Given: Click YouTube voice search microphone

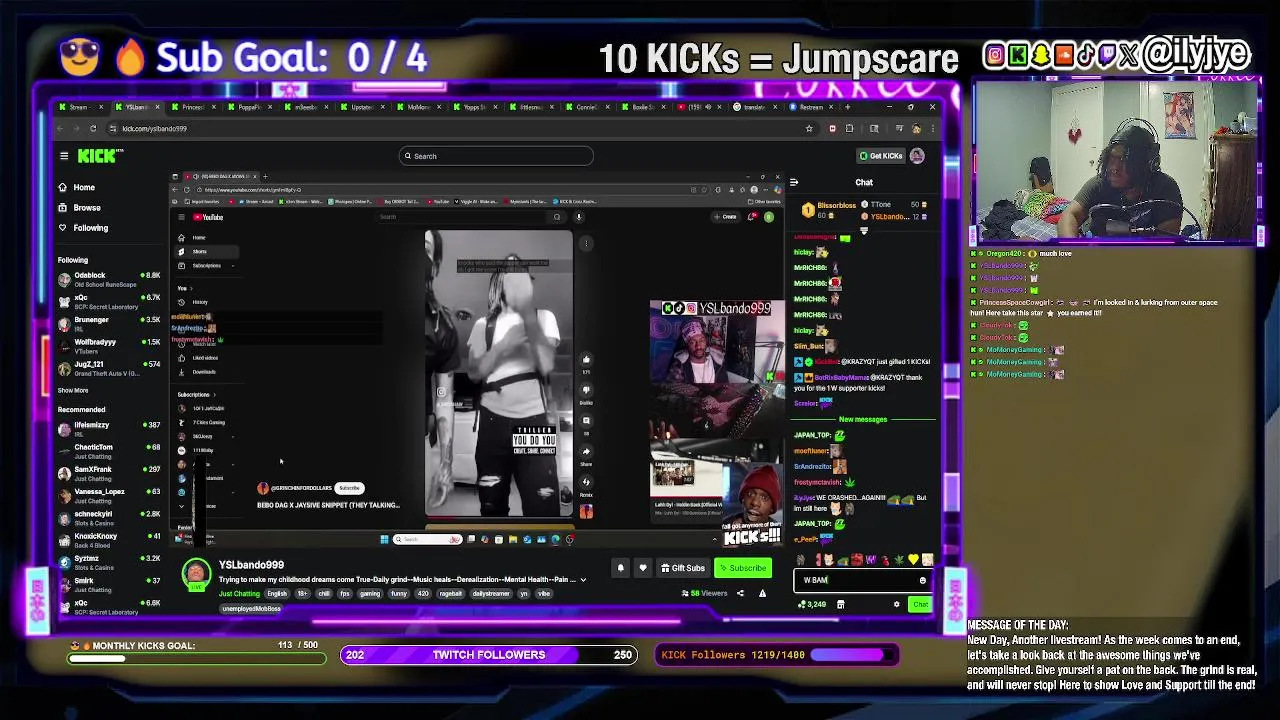Looking at the screenshot, I should pyautogui.click(x=578, y=217).
